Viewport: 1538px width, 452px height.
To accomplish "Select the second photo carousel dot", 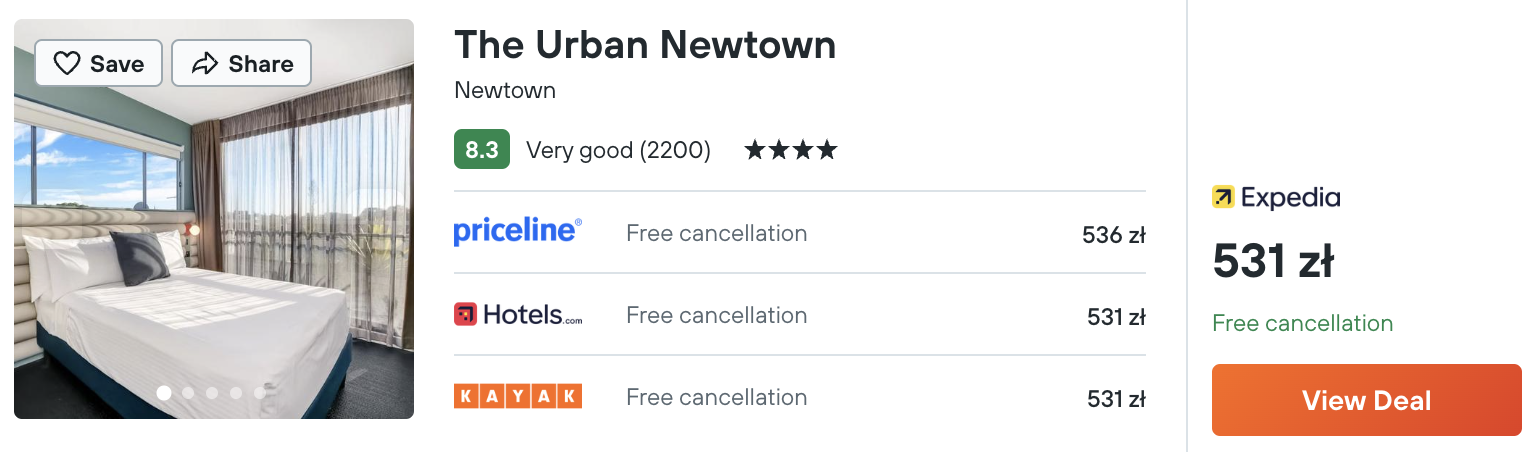I will 188,393.
